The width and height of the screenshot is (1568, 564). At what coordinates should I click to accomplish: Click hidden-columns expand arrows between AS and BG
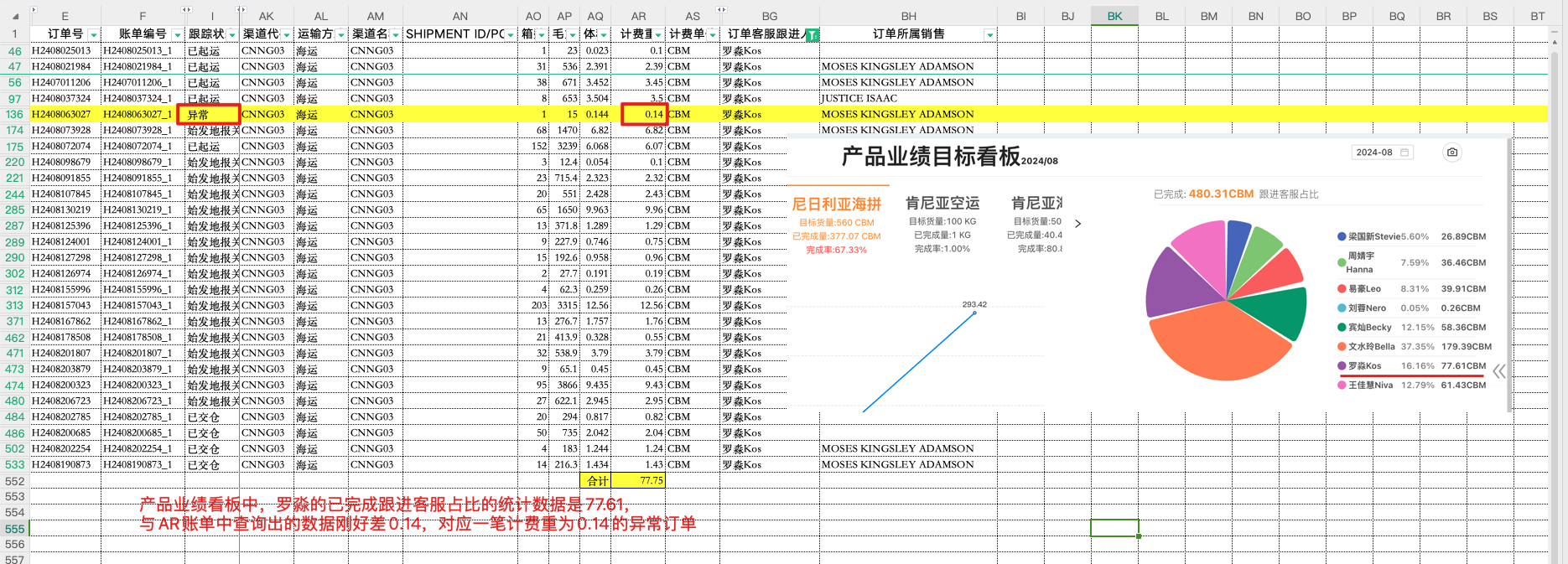721,9
